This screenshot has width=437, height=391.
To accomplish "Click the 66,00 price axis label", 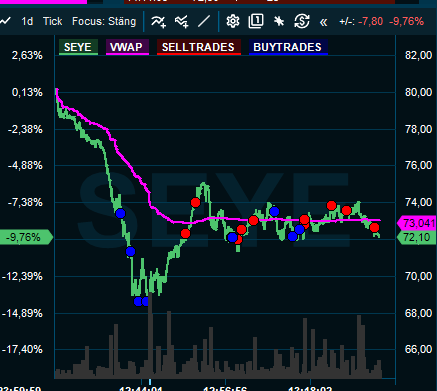I will click(x=418, y=349).
